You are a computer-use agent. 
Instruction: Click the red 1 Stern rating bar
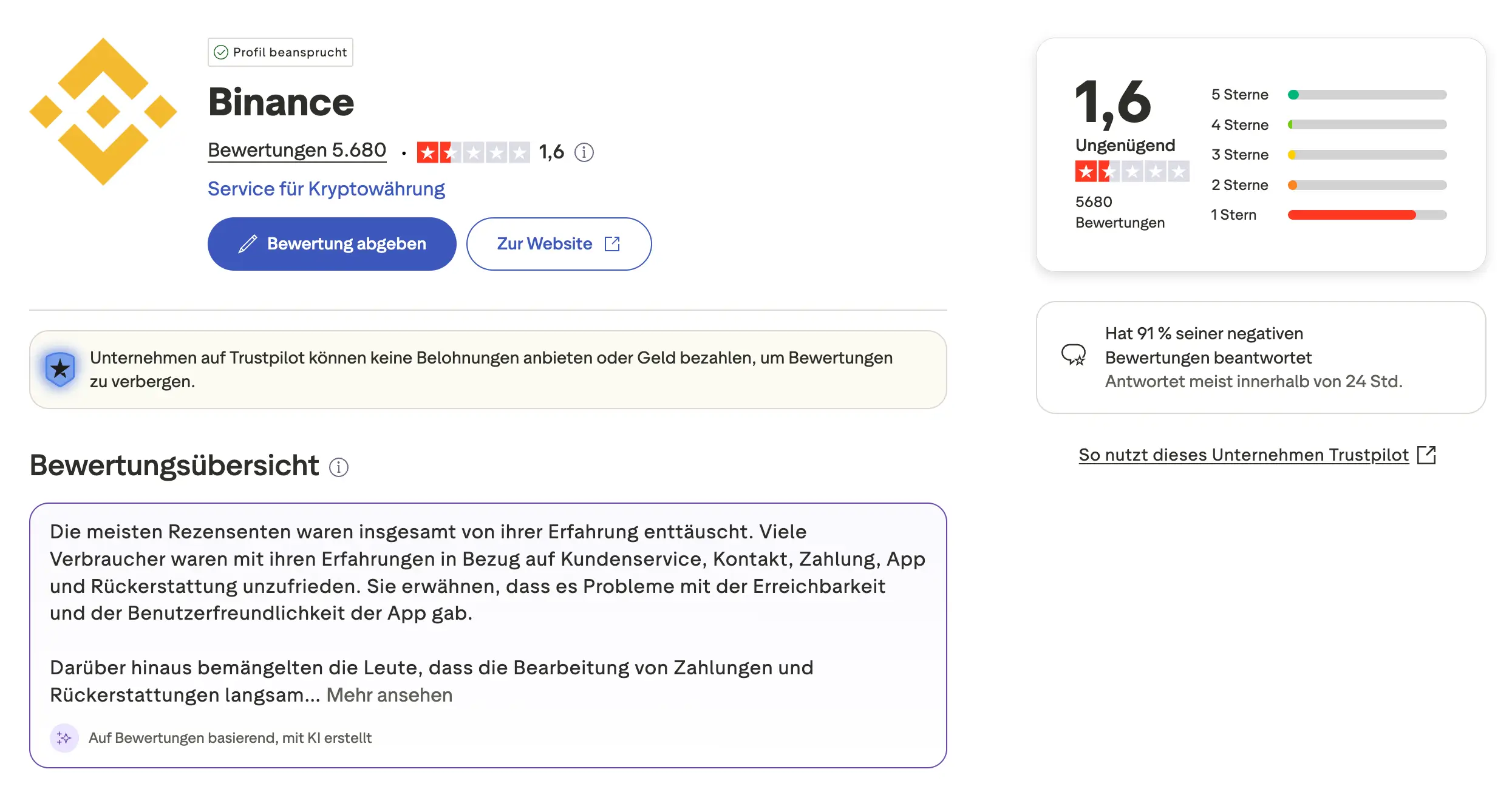point(1352,215)
